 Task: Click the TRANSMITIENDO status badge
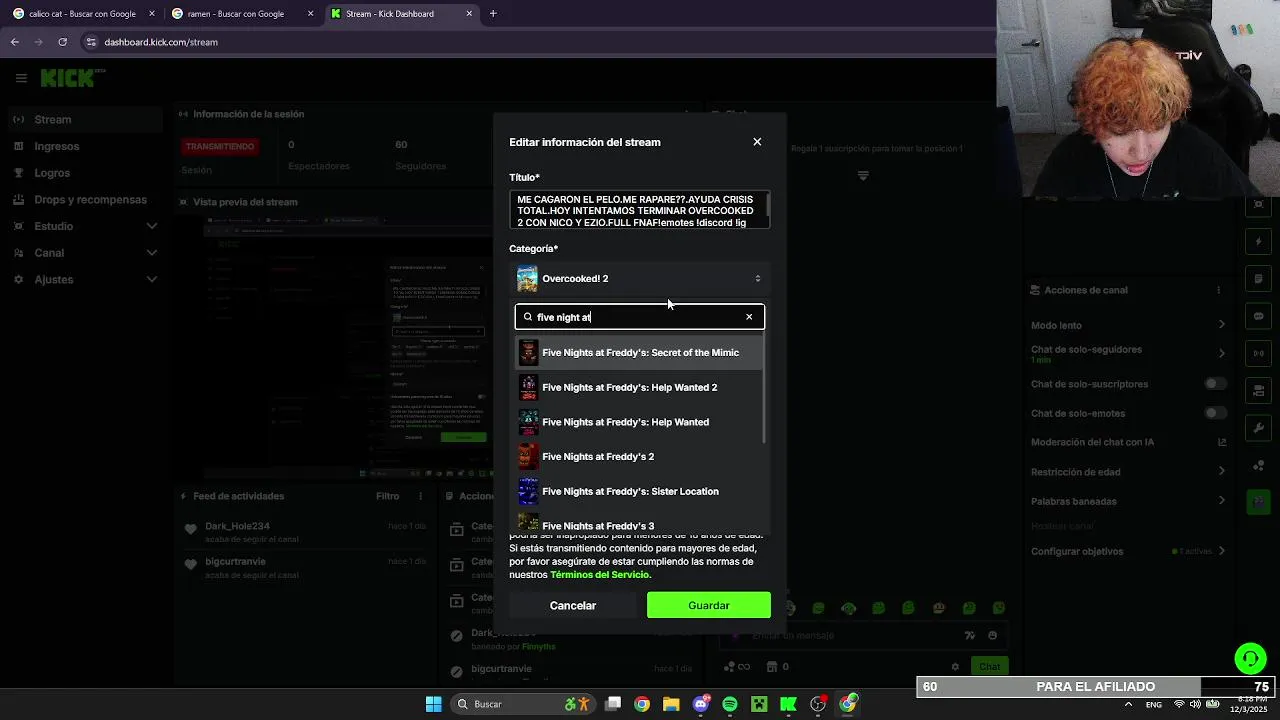click(x=220, y=146)
